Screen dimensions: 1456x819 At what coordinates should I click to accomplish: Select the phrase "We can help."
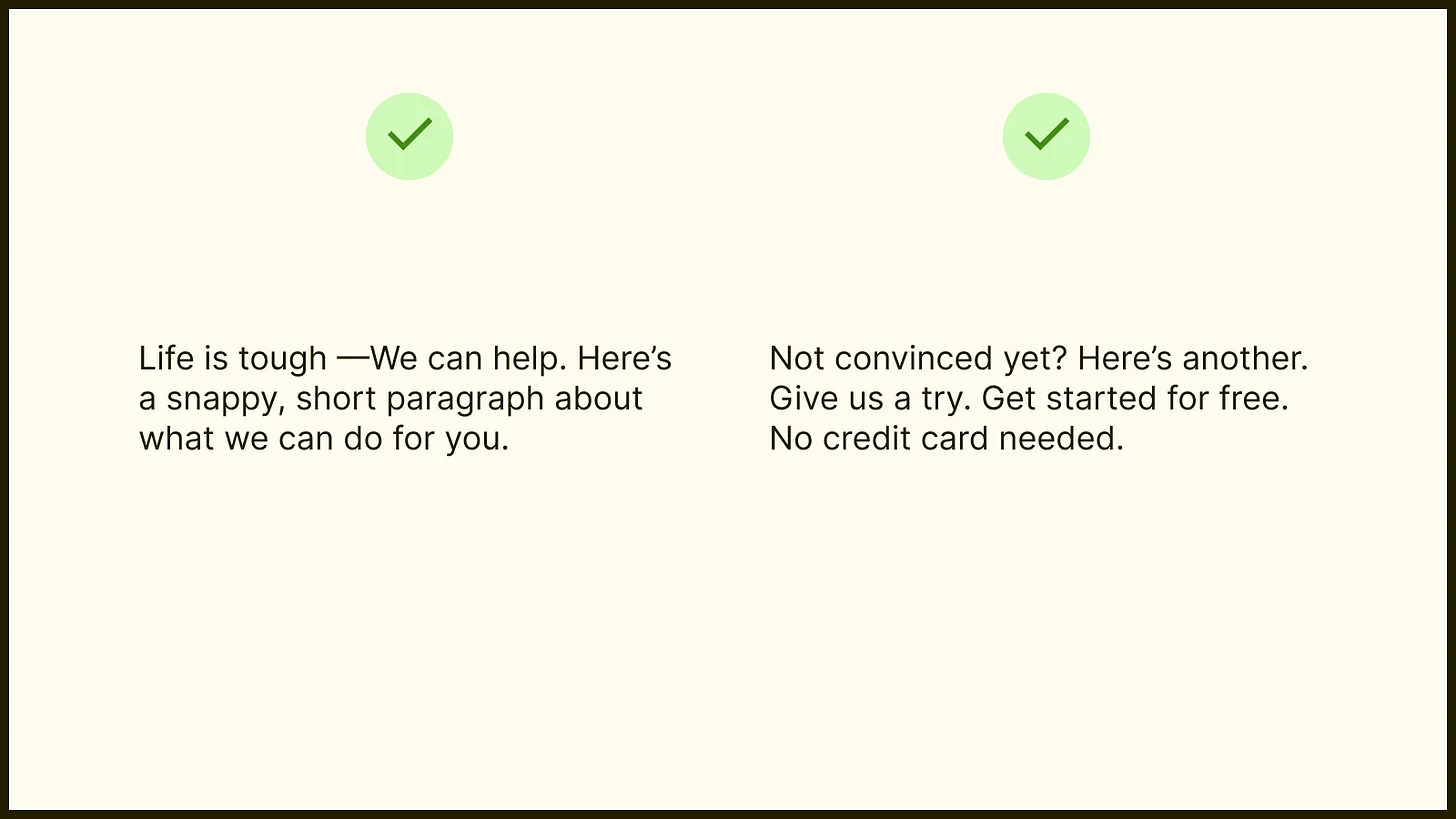click(x=469, y=358)
